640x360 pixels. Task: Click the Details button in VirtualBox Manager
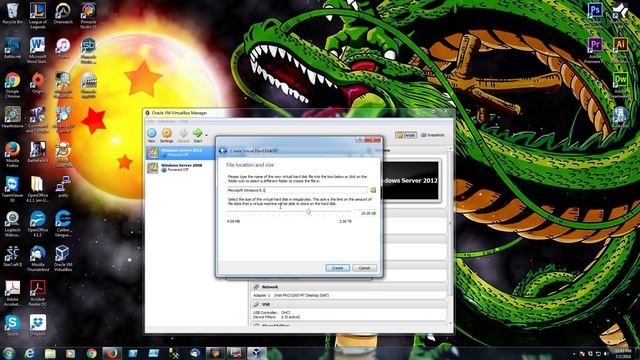pyautogui.click(x=406, y=135)
